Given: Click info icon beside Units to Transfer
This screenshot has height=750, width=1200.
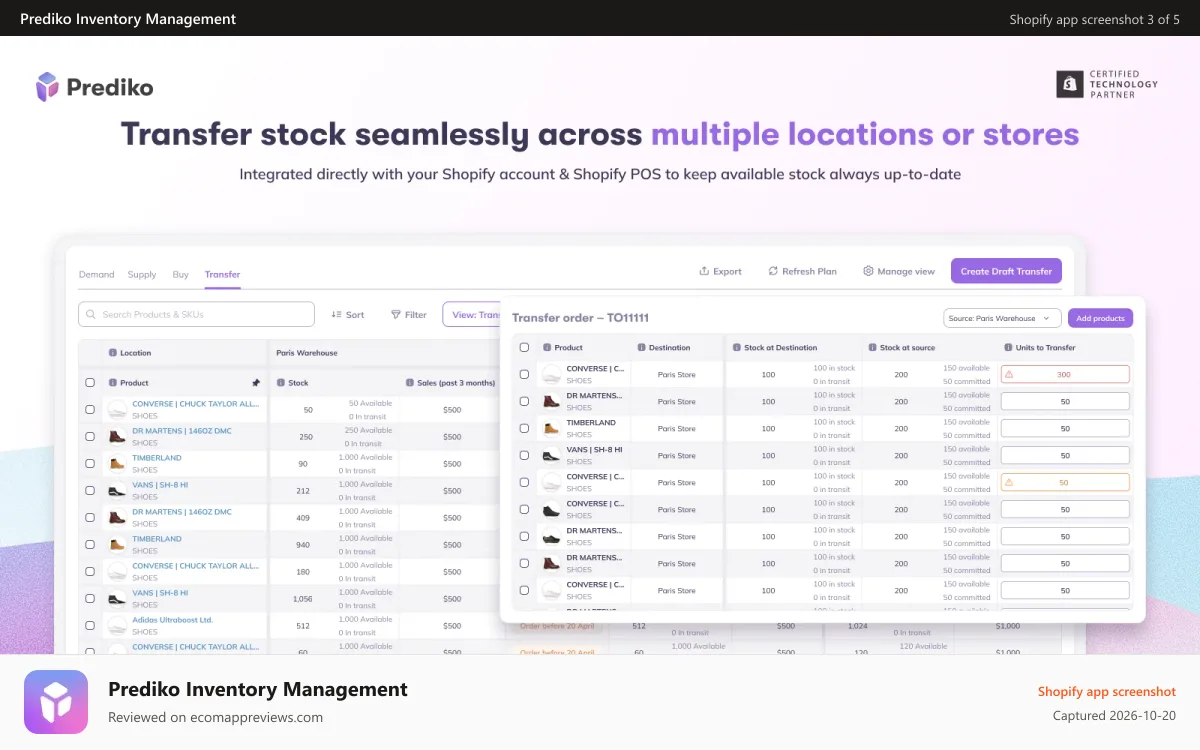Looking at the screenshot, I should coord(1008,348).
